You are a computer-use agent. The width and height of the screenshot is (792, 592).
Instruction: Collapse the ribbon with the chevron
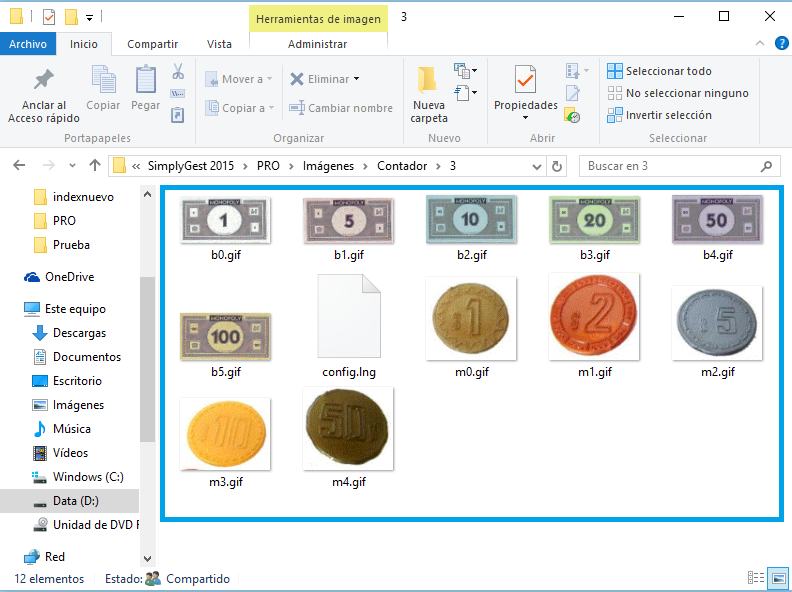pos(760,43)
